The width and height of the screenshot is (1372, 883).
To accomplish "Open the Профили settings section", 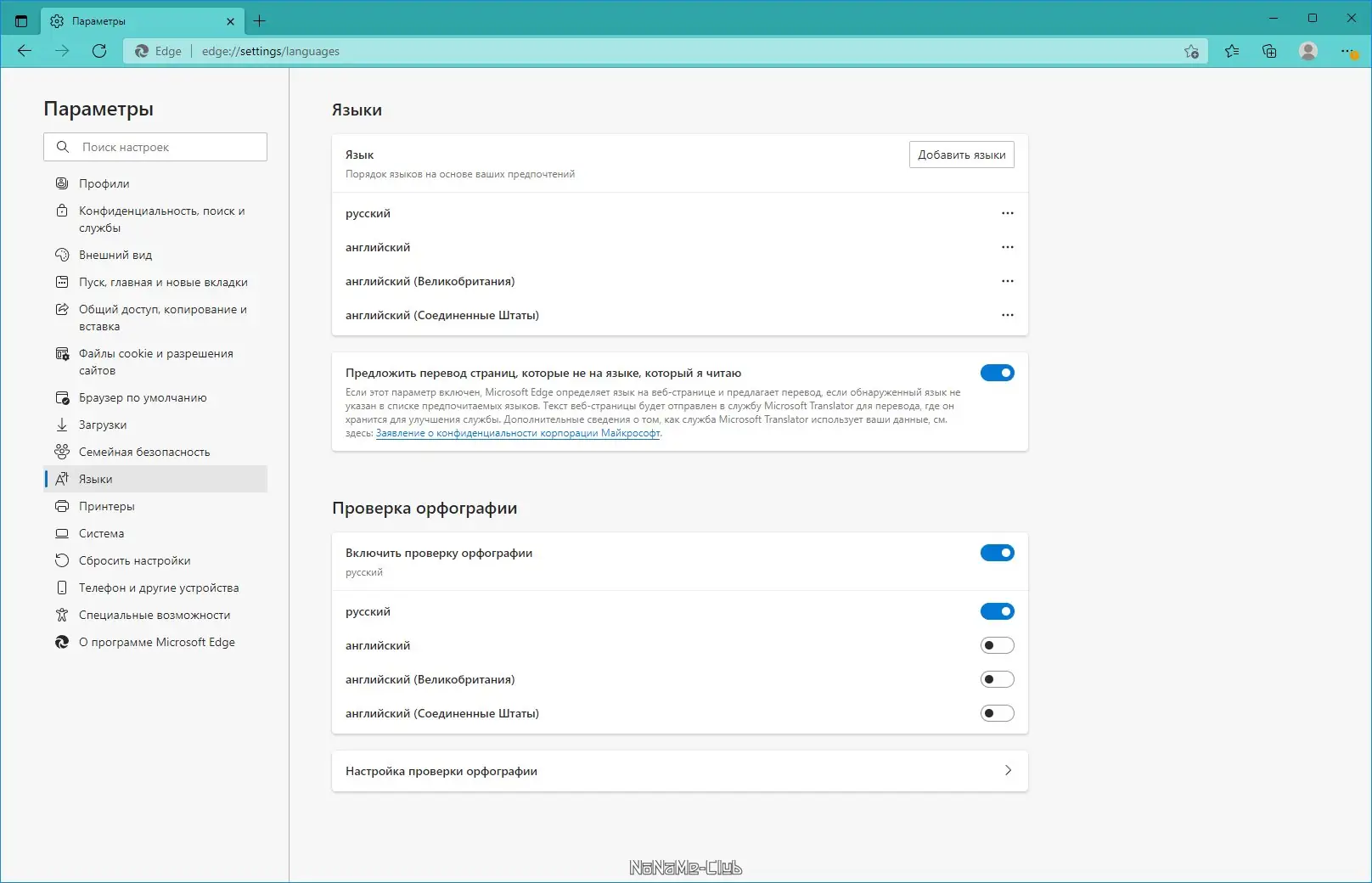I will pos(155,183).
